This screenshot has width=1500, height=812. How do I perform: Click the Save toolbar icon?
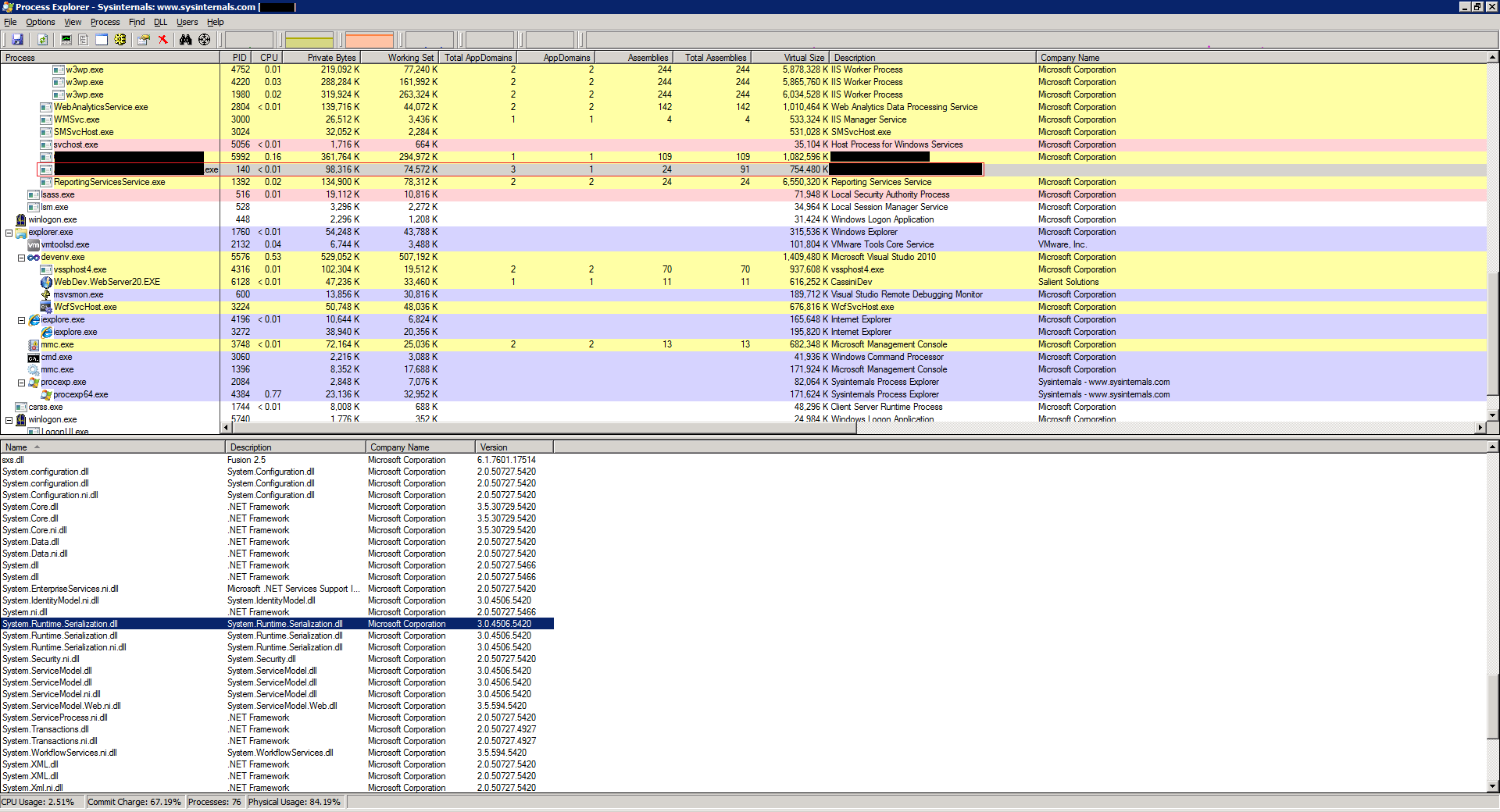pos(17,40)
